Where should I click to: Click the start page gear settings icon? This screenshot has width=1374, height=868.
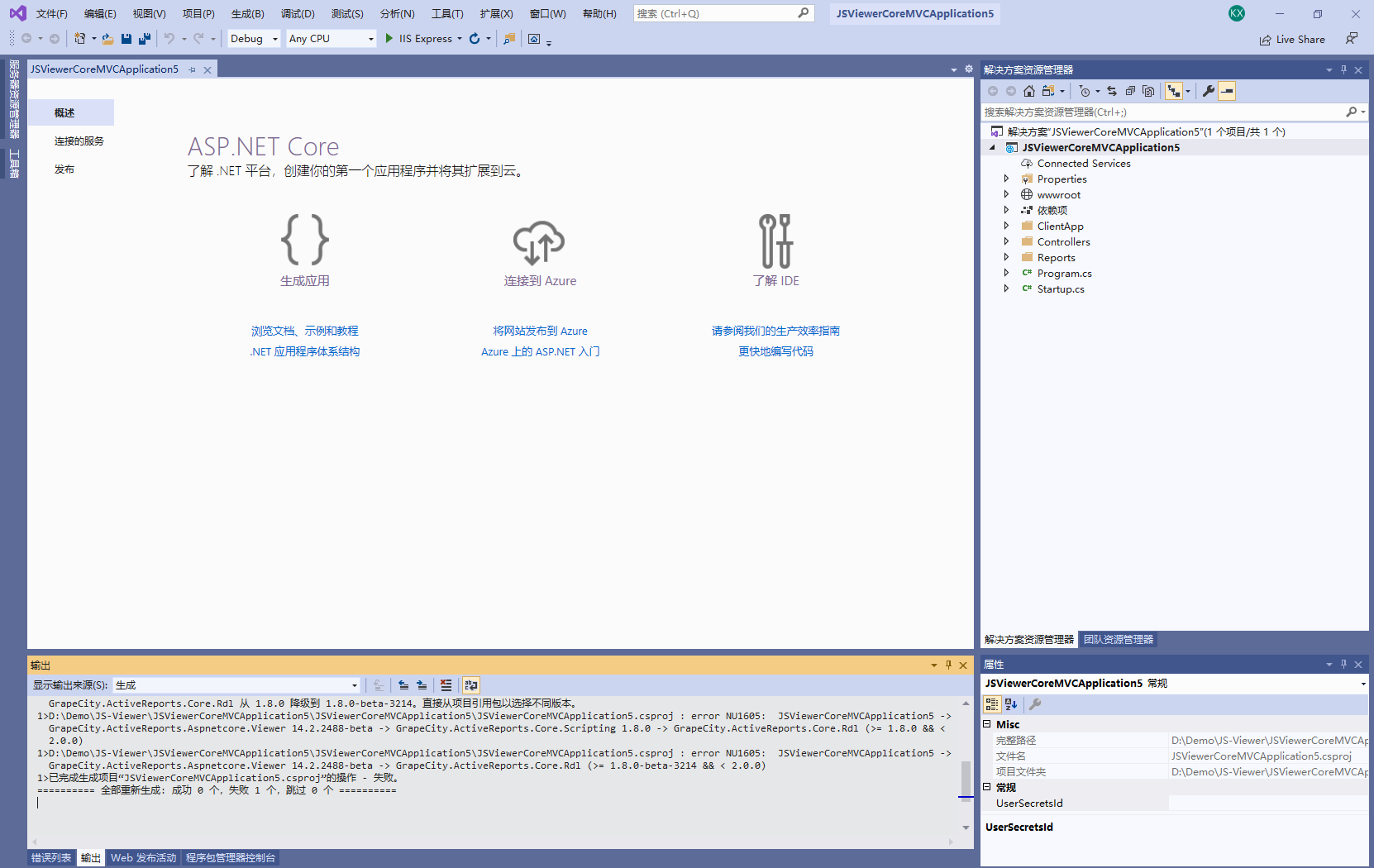pos(969,69)
